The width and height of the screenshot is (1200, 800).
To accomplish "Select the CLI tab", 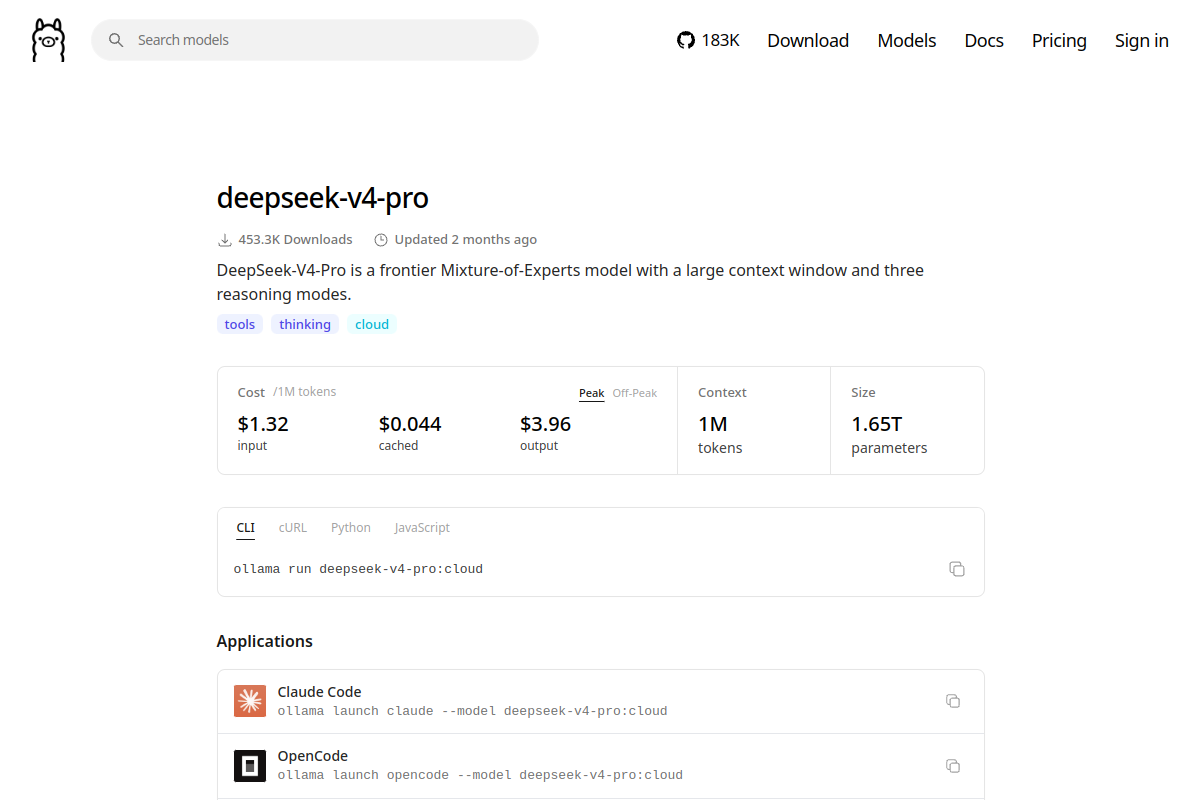I will point(246,528).
